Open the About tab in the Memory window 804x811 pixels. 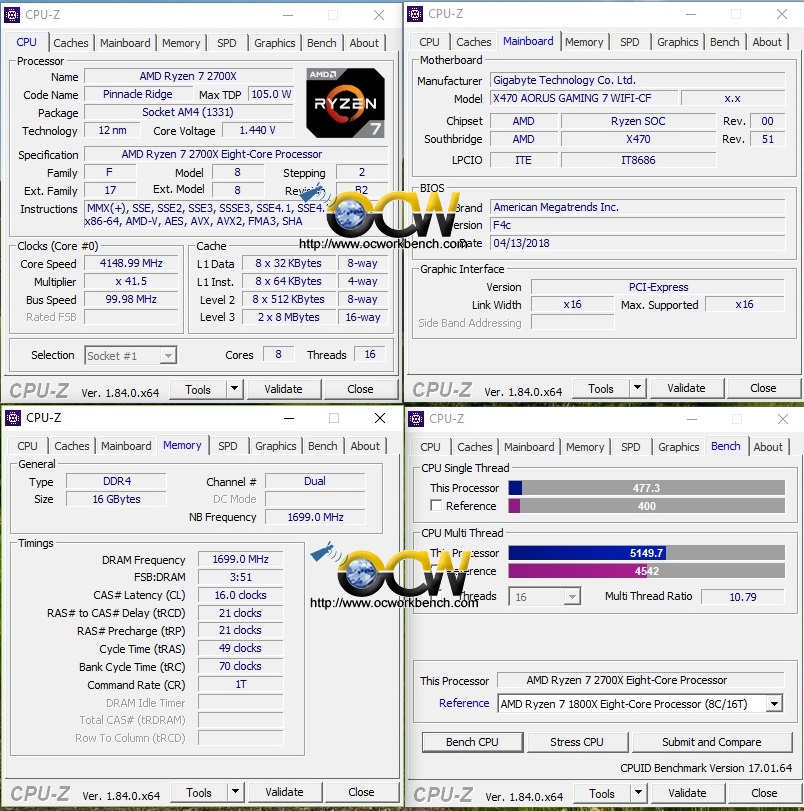[365, 446]
